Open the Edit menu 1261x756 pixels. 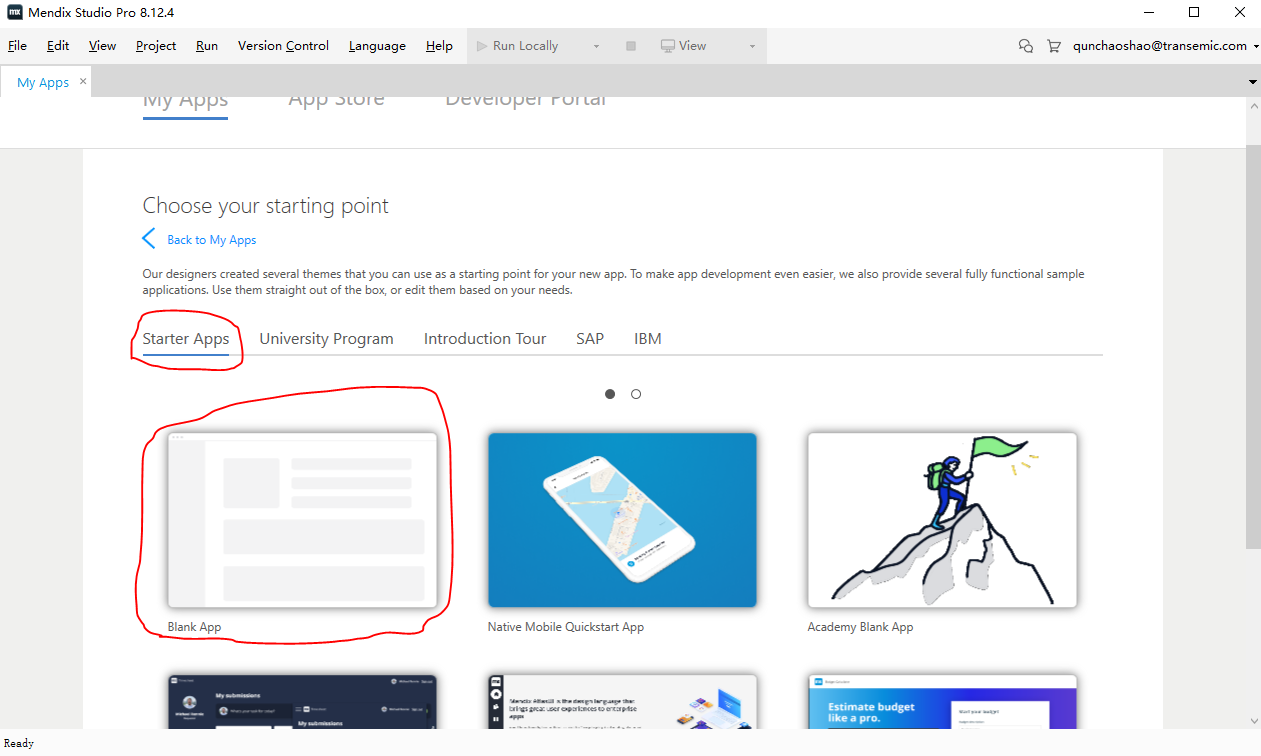coord(58,46)
